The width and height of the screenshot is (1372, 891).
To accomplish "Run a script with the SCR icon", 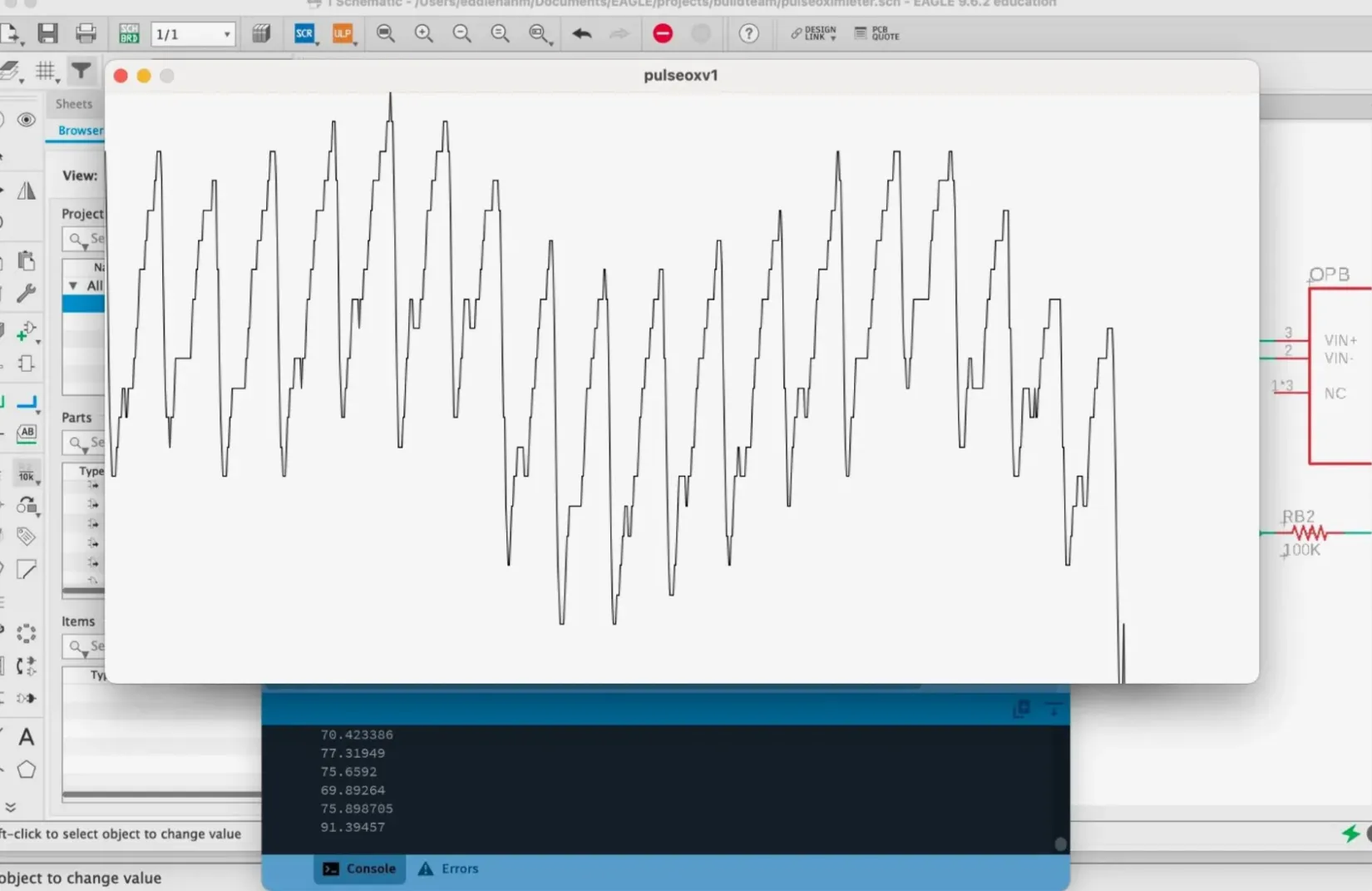I will click(x=304, y=33).
